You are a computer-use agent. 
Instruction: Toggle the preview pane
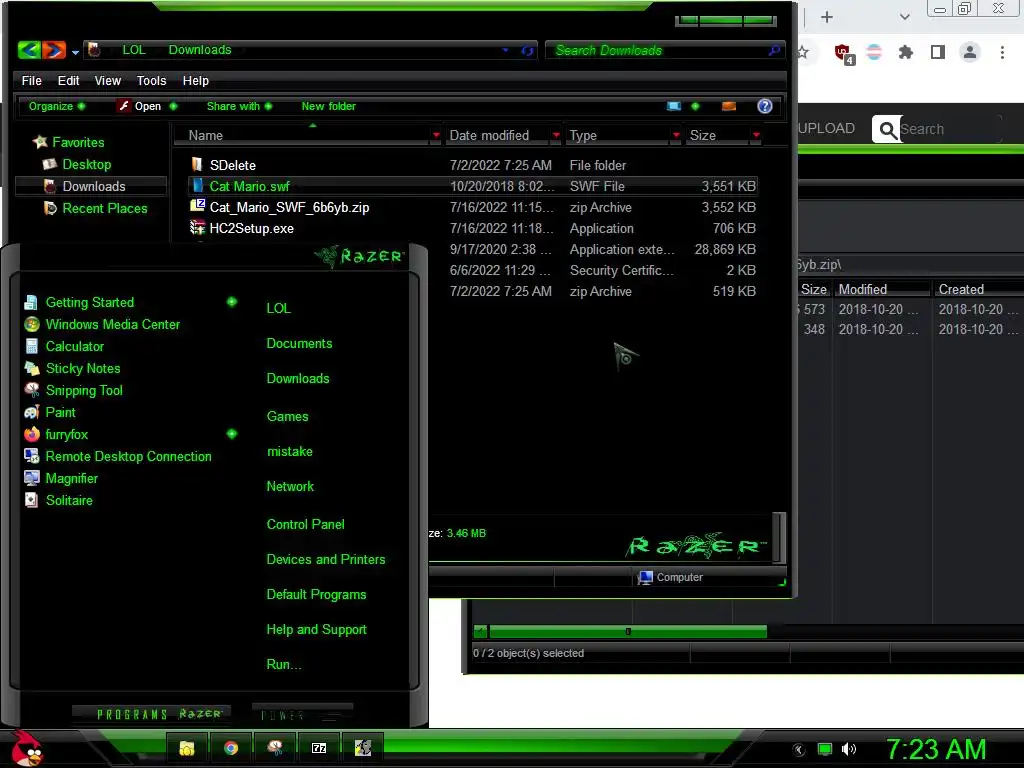coord(729,106)
